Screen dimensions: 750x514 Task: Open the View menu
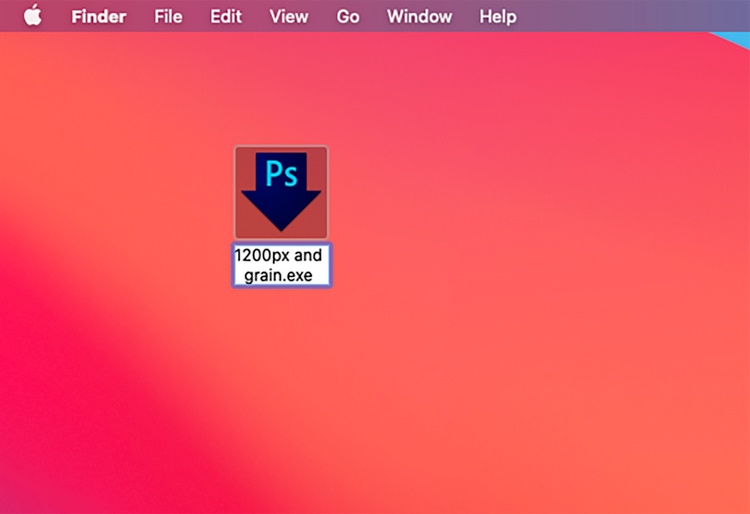[288, 16]
